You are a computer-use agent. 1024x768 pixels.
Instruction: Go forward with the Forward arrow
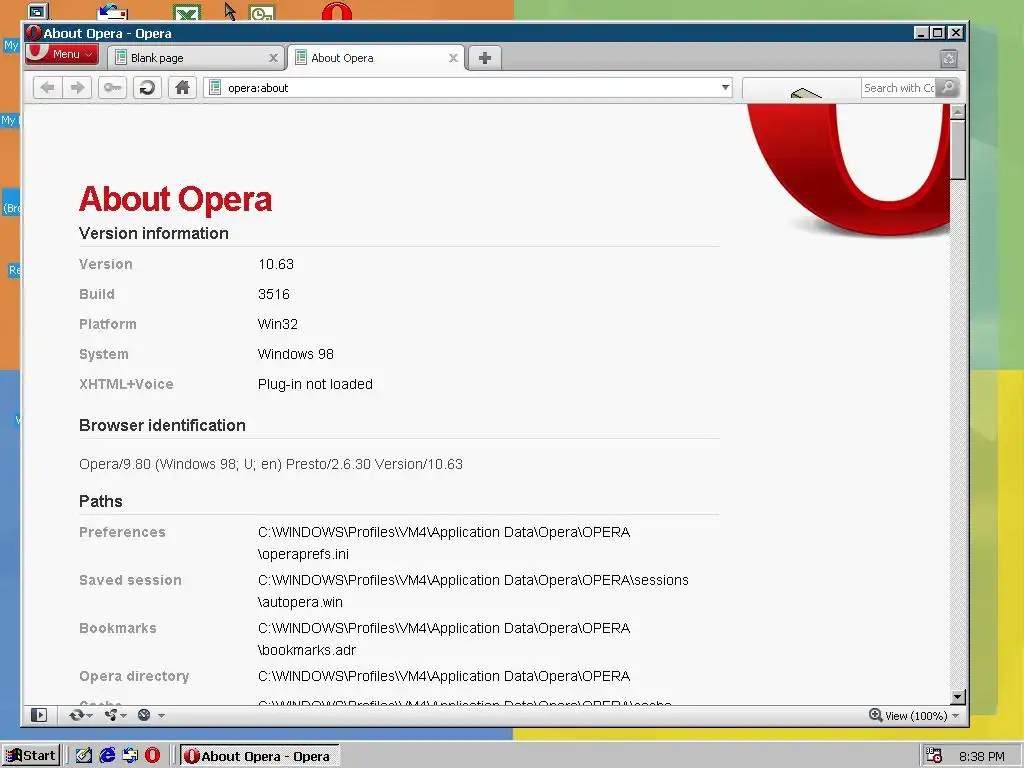[x=78, y=88]
